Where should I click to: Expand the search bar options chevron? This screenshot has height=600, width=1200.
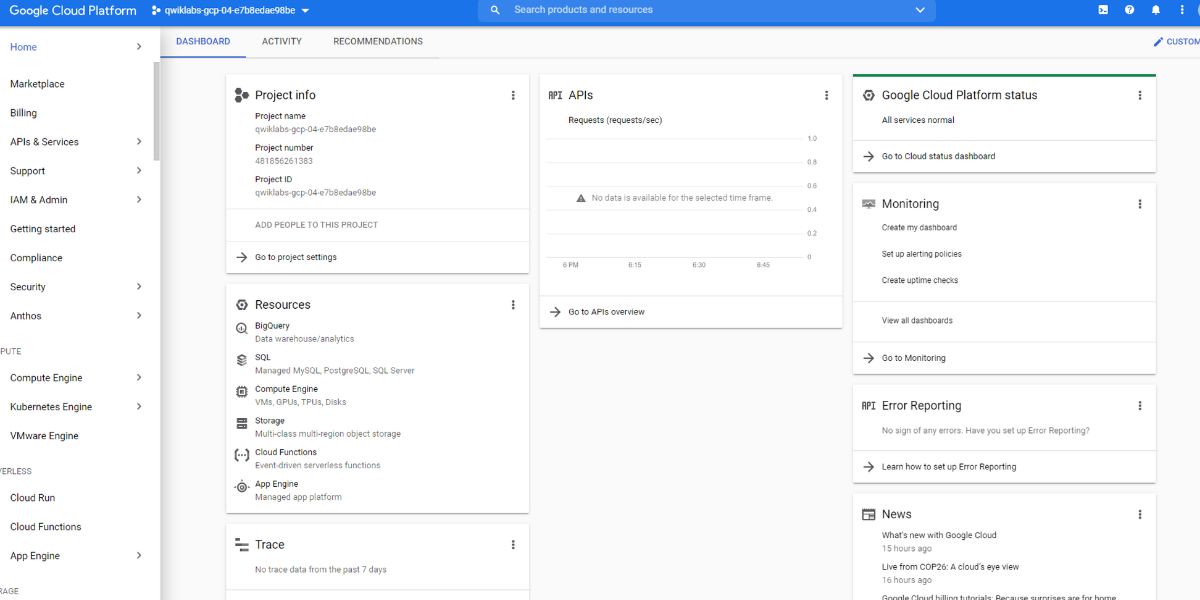point(919,11)
